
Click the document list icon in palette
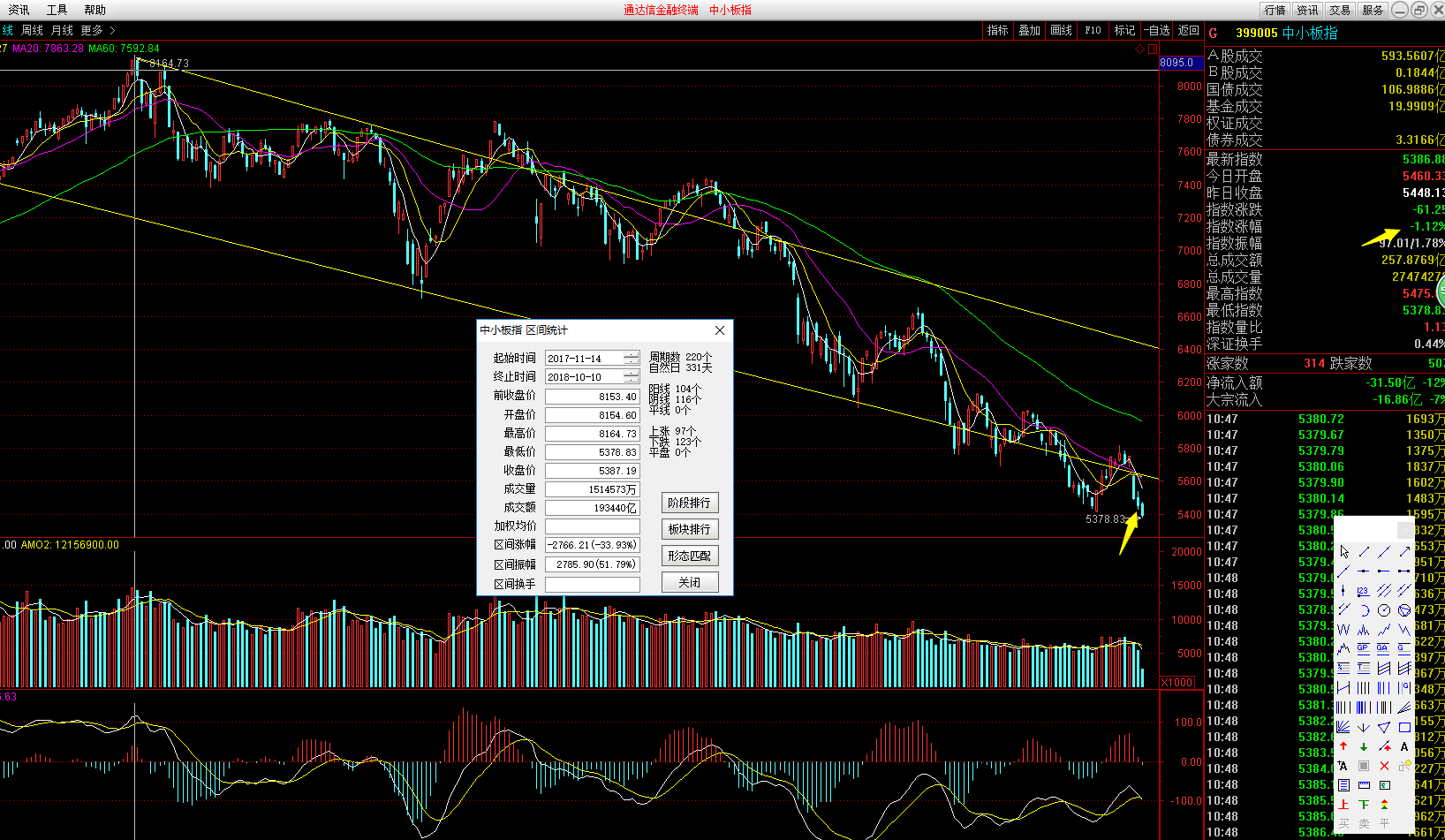(1343, 784)
